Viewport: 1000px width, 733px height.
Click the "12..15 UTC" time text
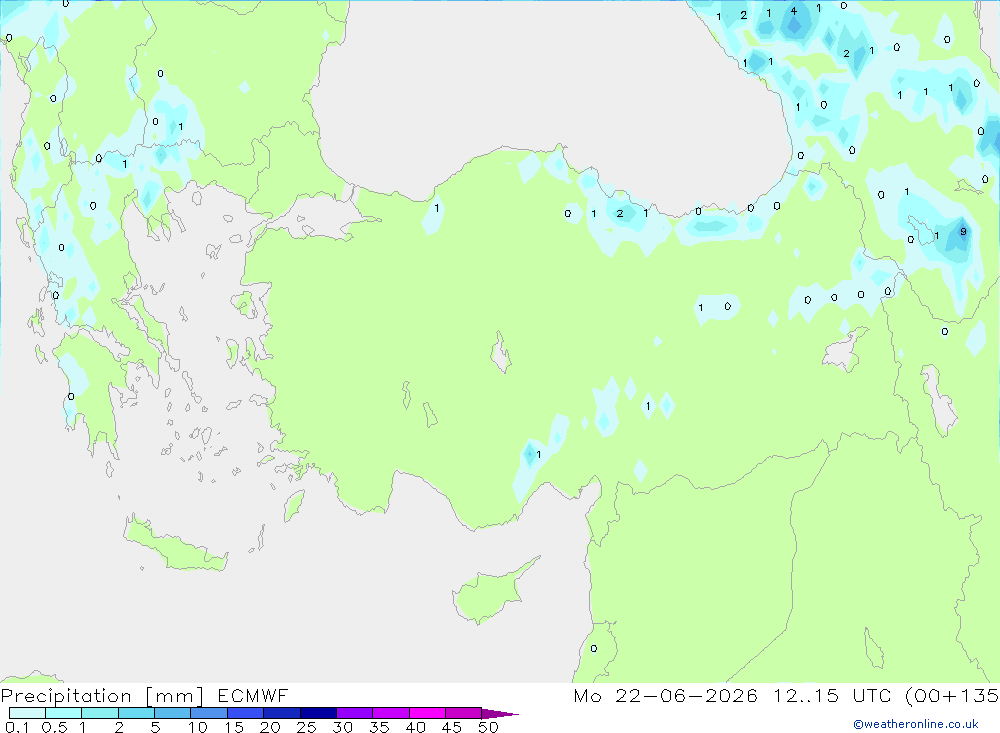click(x=834, y=696)
